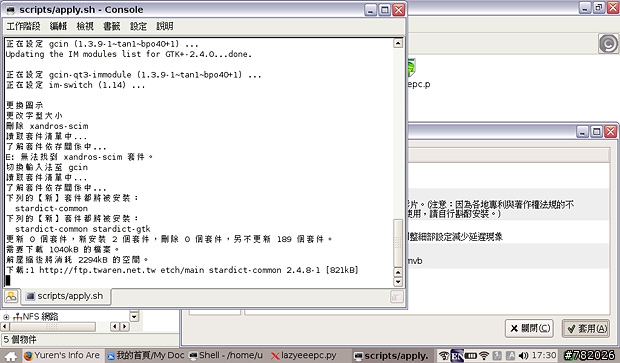Click the Console scrollbar down arrow
620x363 pixels.
[398, 282]
